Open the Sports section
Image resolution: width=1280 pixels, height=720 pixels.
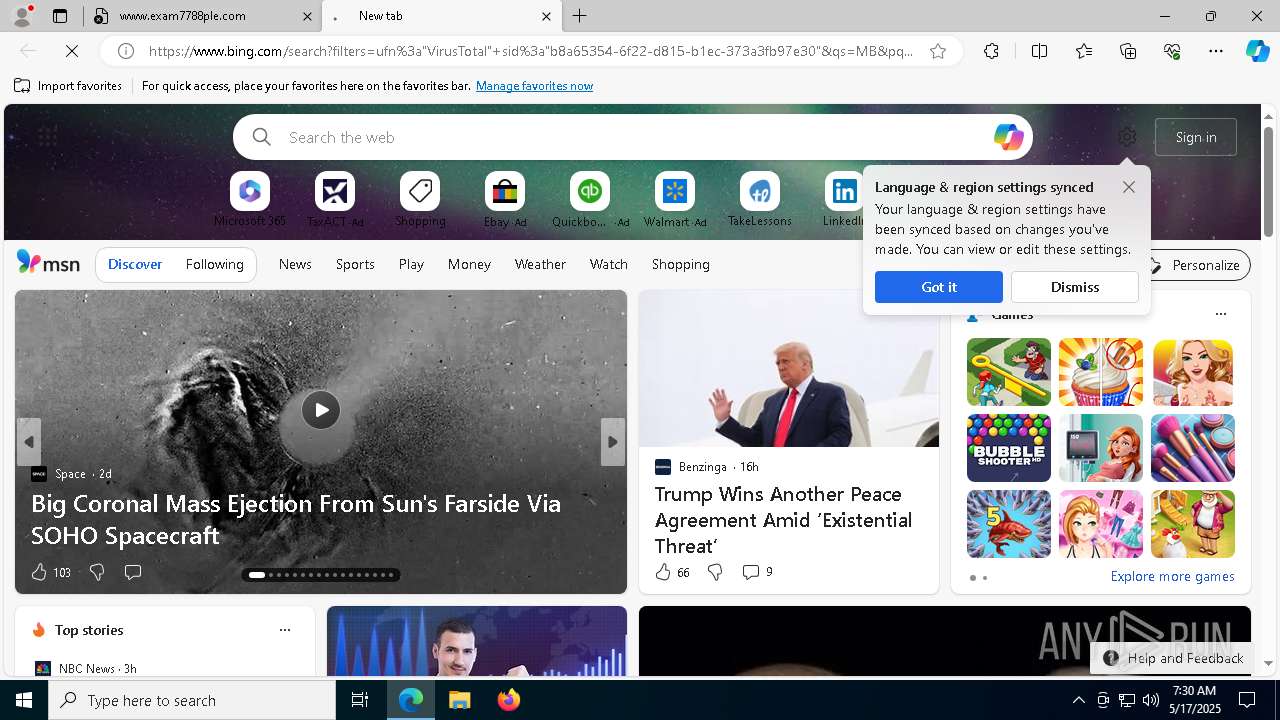[355, 264]
